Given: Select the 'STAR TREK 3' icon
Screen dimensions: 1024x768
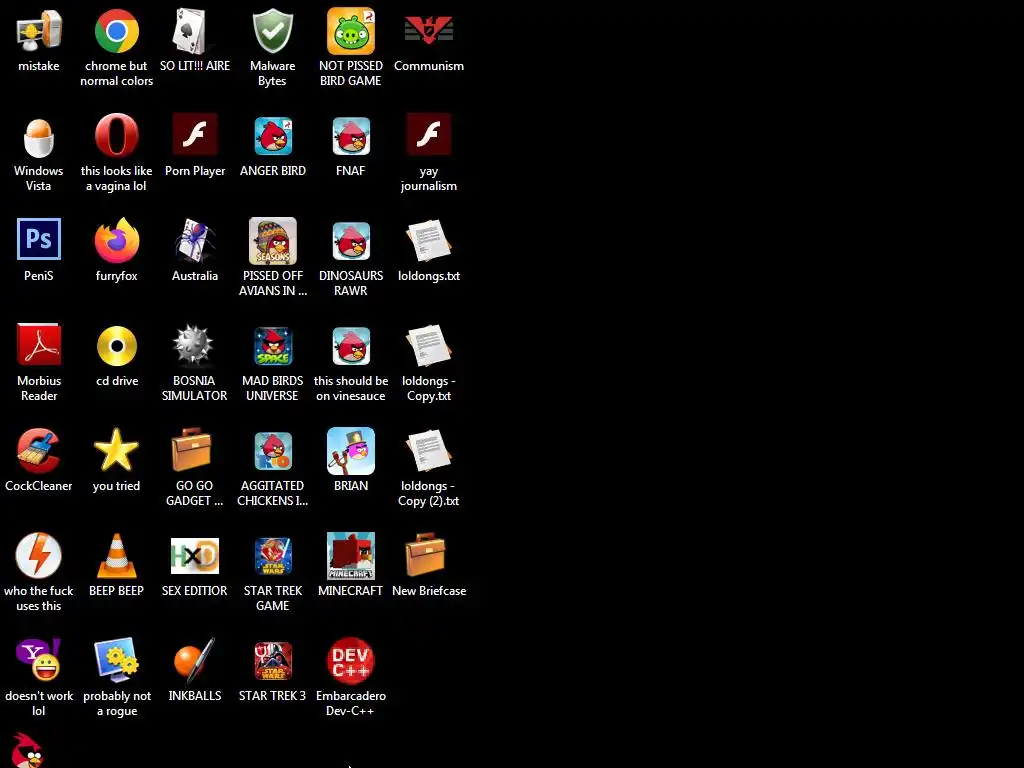Looking at the screenshot, I should pos(272,661).
